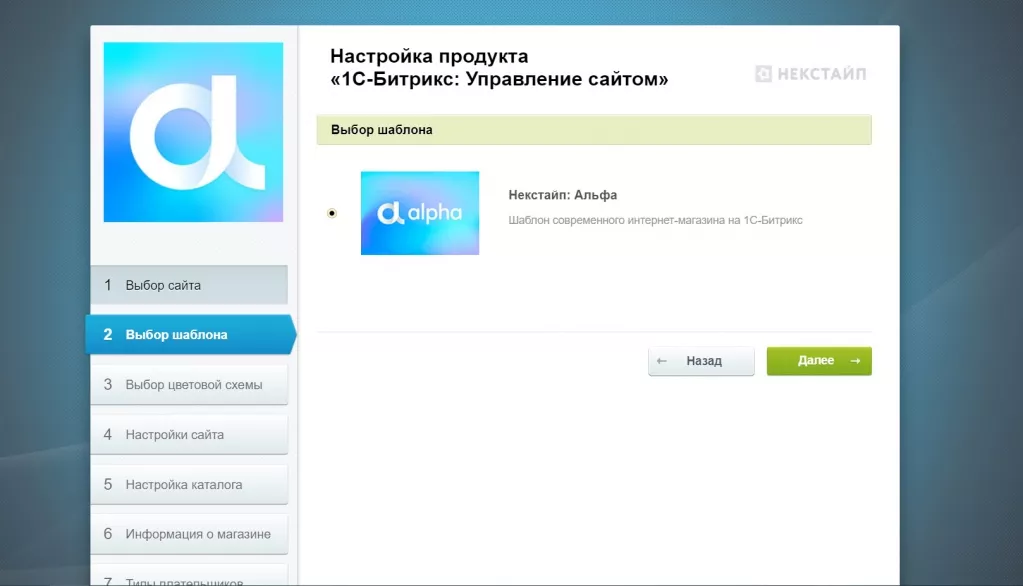Open step 4 Настройки сайта
The width and height of the screenshot is (1023, 586).
point(189,435)
